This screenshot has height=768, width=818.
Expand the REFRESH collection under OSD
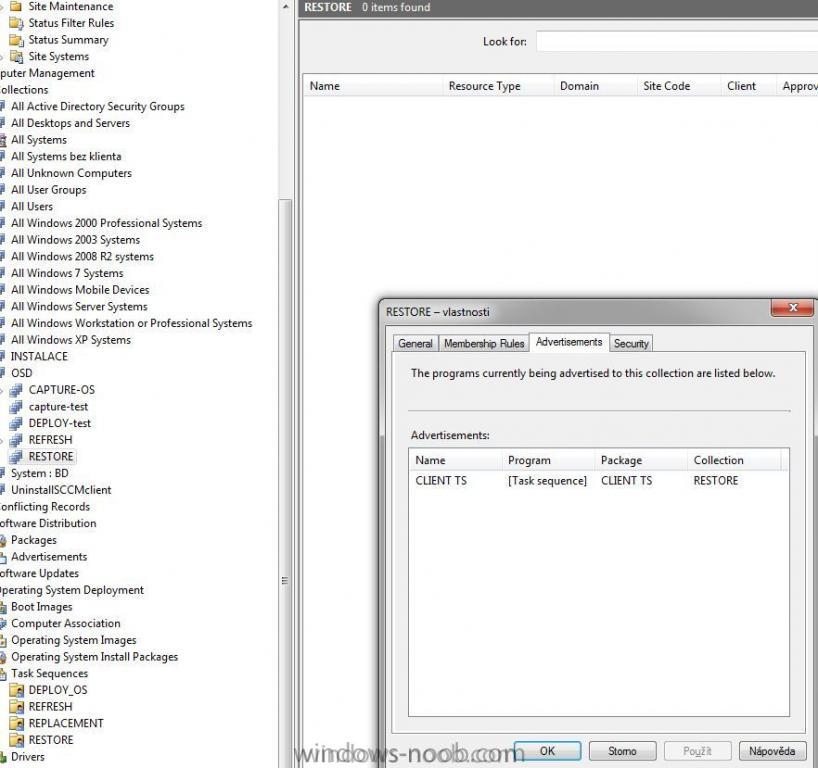(x=2, y=440)
